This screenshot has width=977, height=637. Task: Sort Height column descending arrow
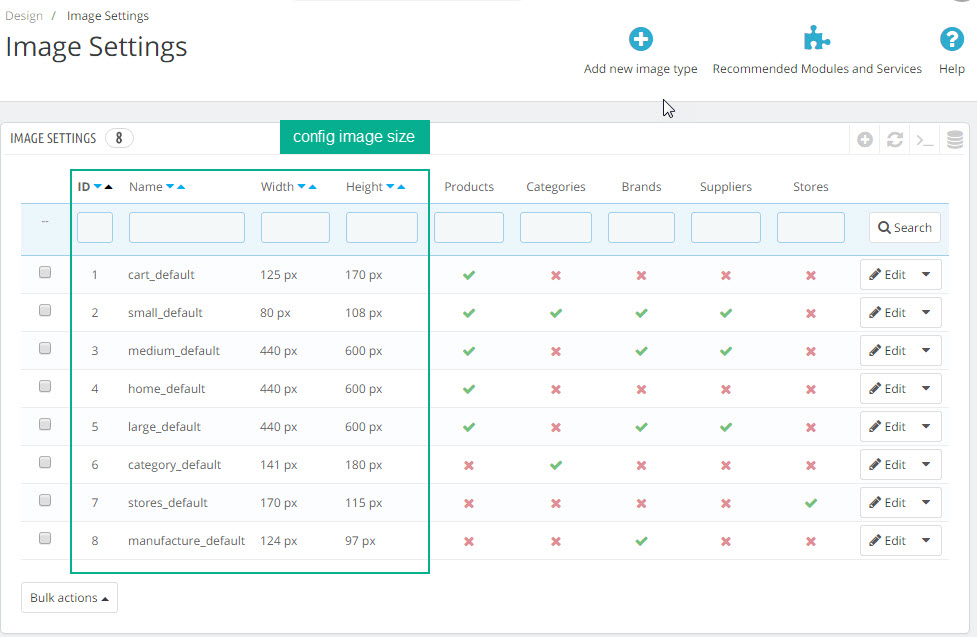point(390,186)
